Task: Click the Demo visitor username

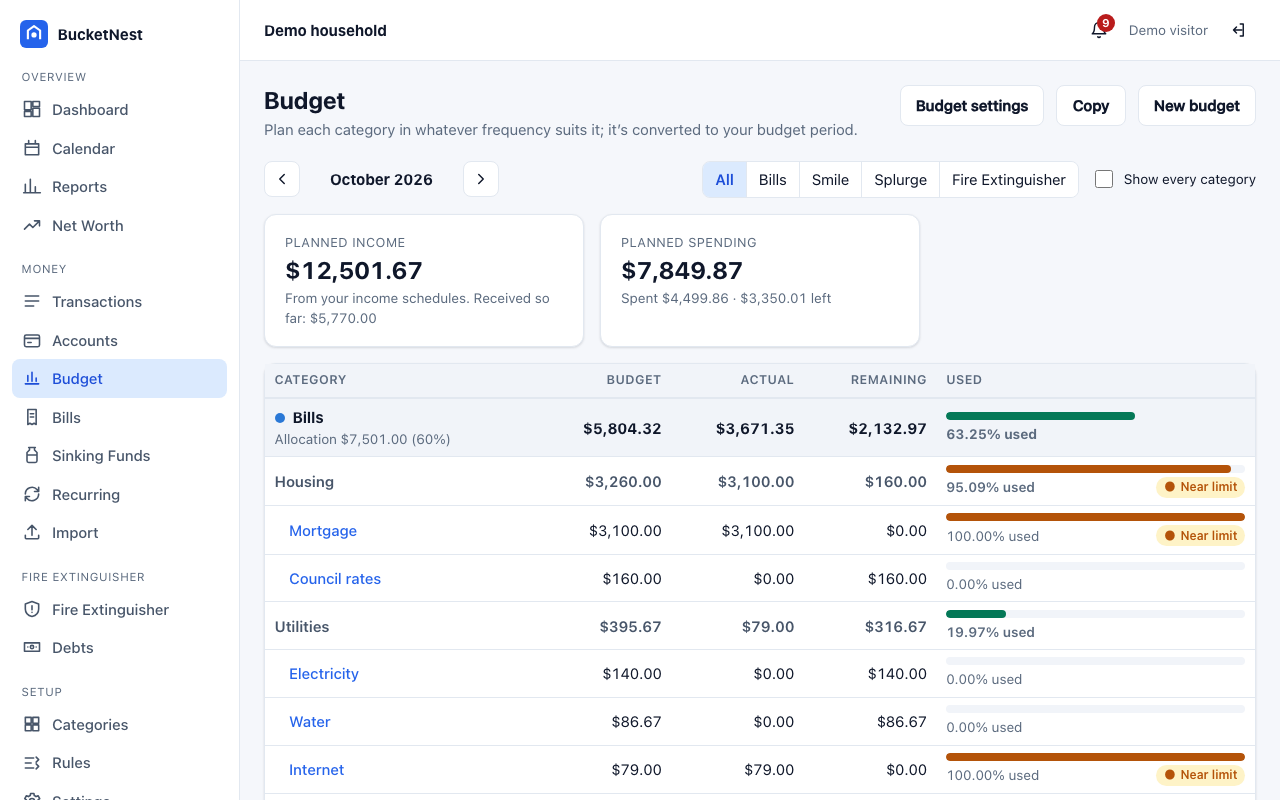Action: tap(1168, 30)
